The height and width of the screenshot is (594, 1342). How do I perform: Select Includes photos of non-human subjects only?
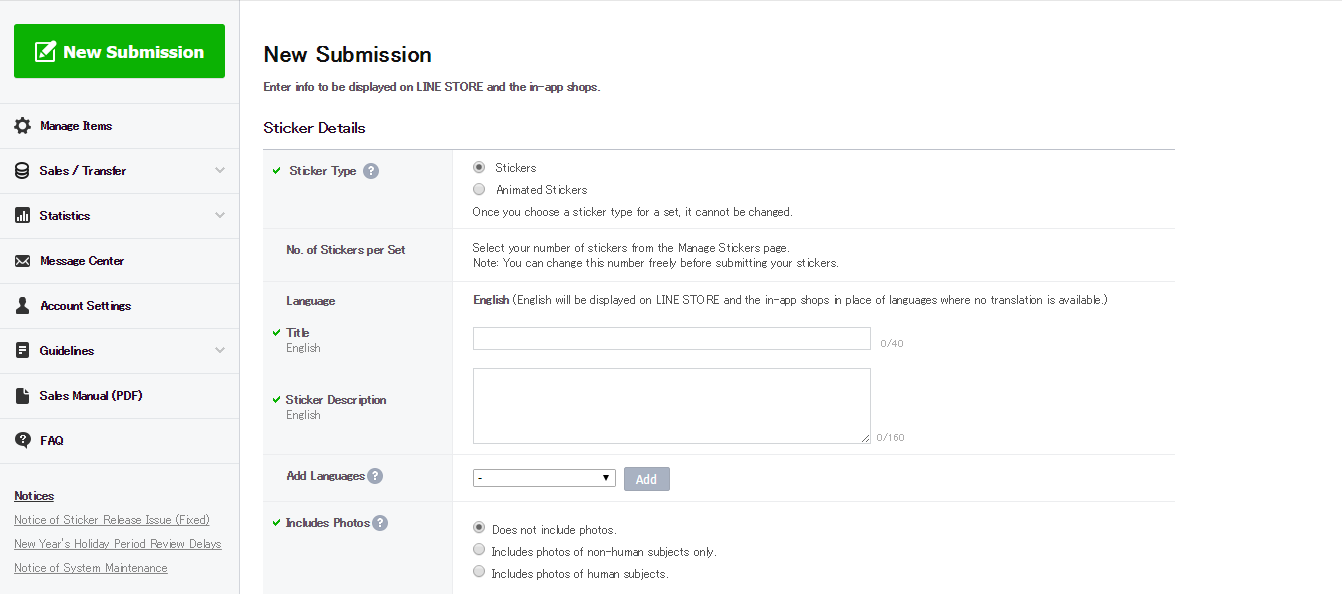[479, 550]
